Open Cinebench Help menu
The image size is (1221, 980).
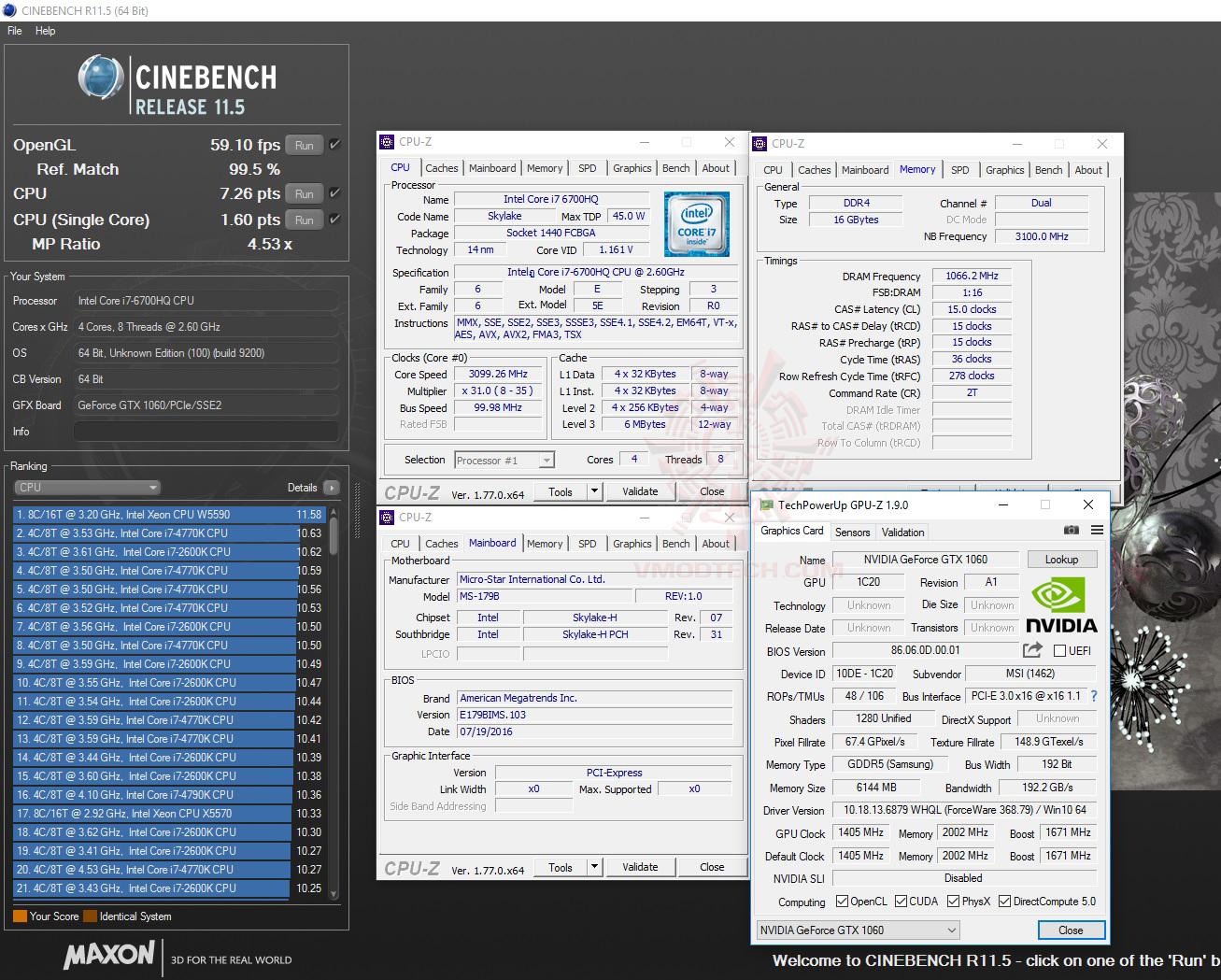tap(45, 31)
